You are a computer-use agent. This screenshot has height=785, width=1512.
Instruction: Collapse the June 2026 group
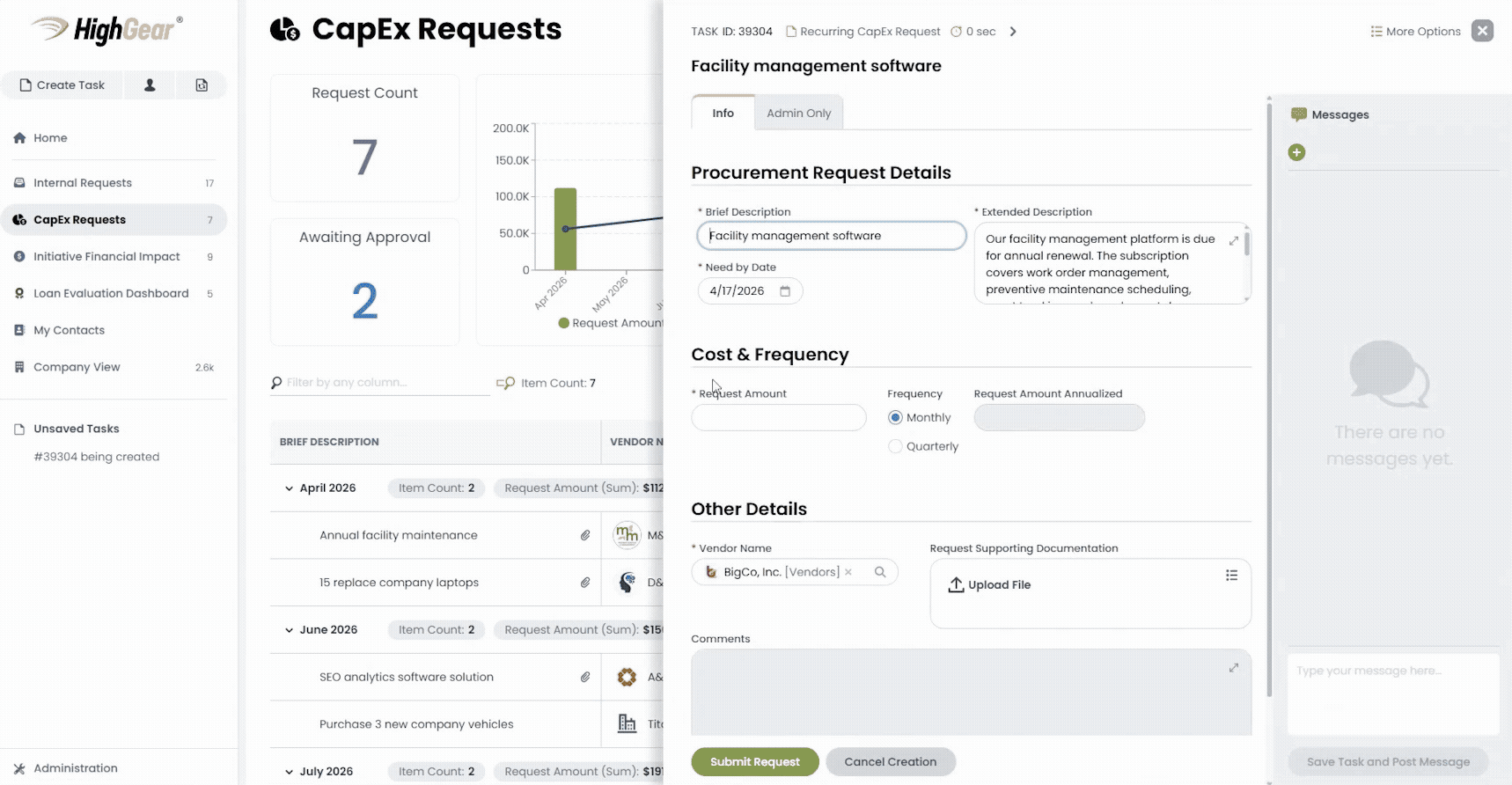[289, 630]
